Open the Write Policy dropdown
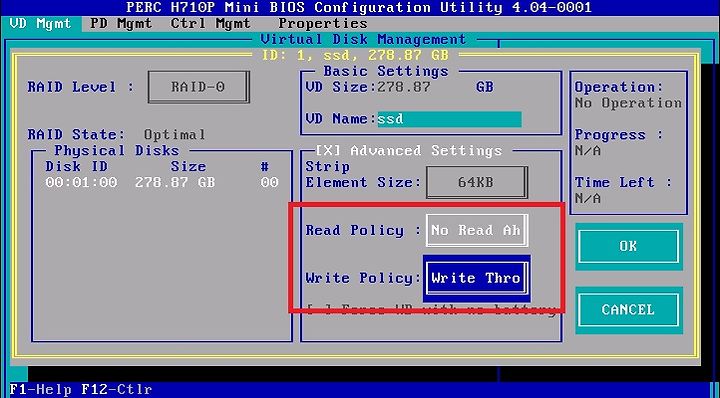This screenshot has width=720, height=398. 477,278
